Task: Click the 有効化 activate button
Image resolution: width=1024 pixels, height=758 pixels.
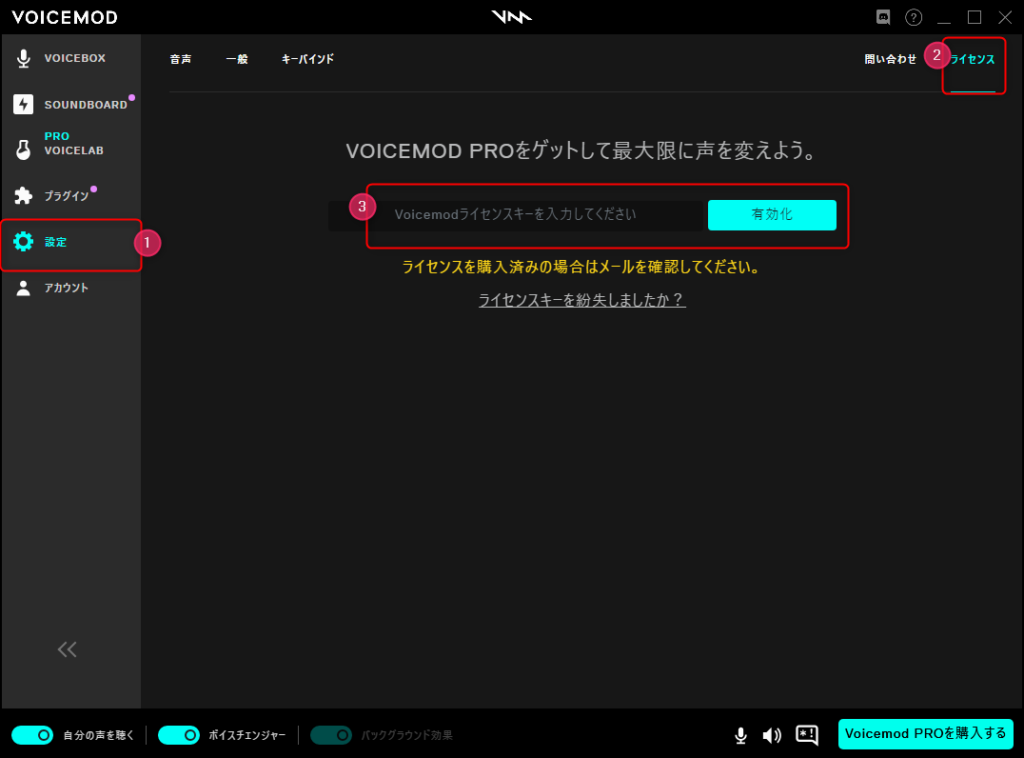Action: tap(772, 215)
